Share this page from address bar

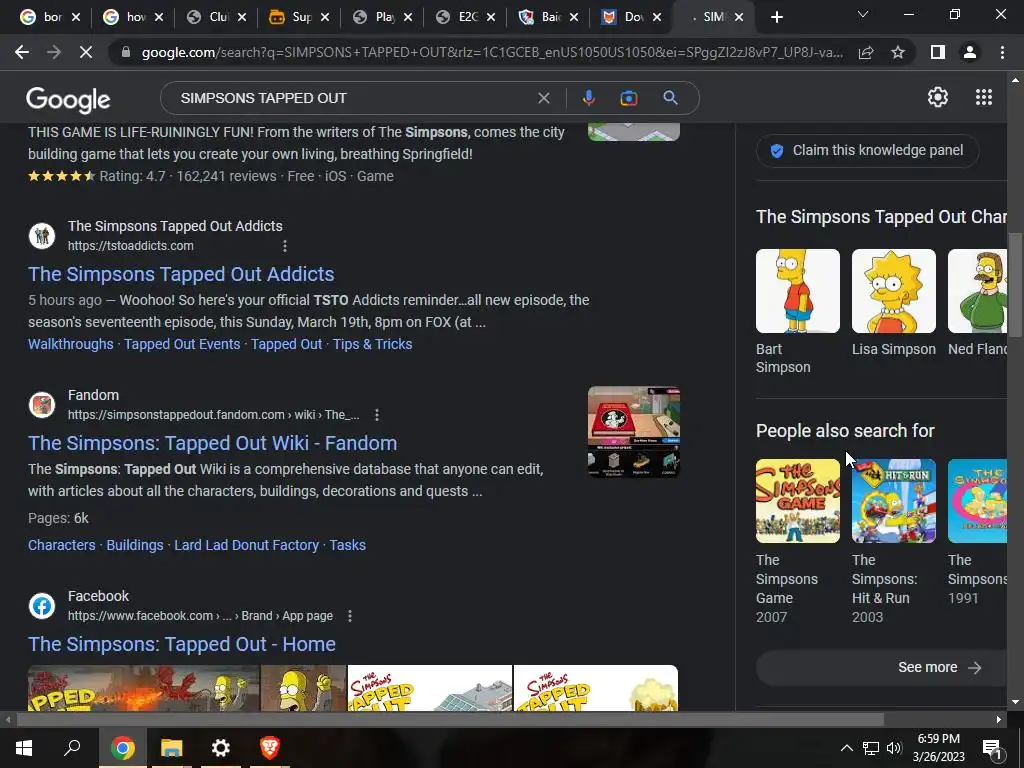point(866,52)
